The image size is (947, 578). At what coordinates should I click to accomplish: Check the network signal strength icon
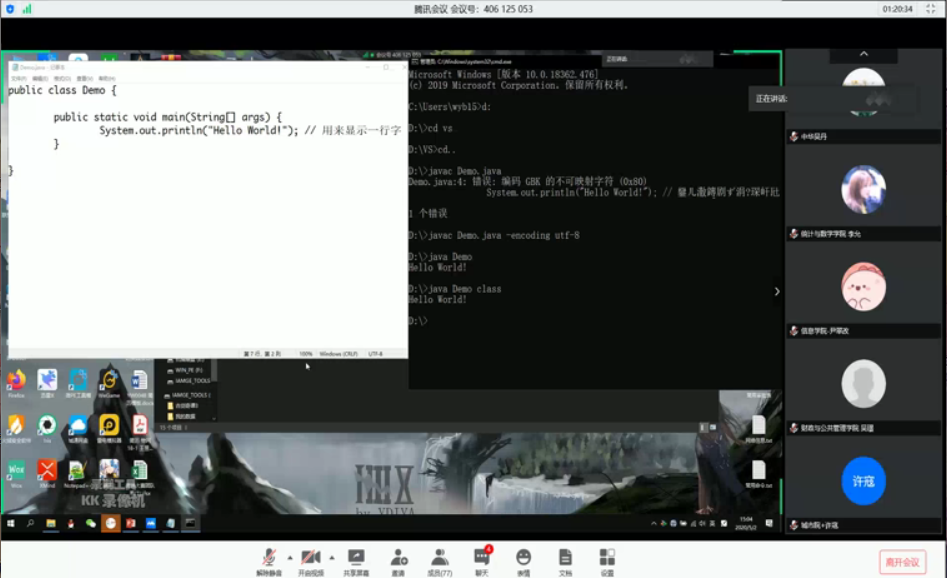coord(26,9)
